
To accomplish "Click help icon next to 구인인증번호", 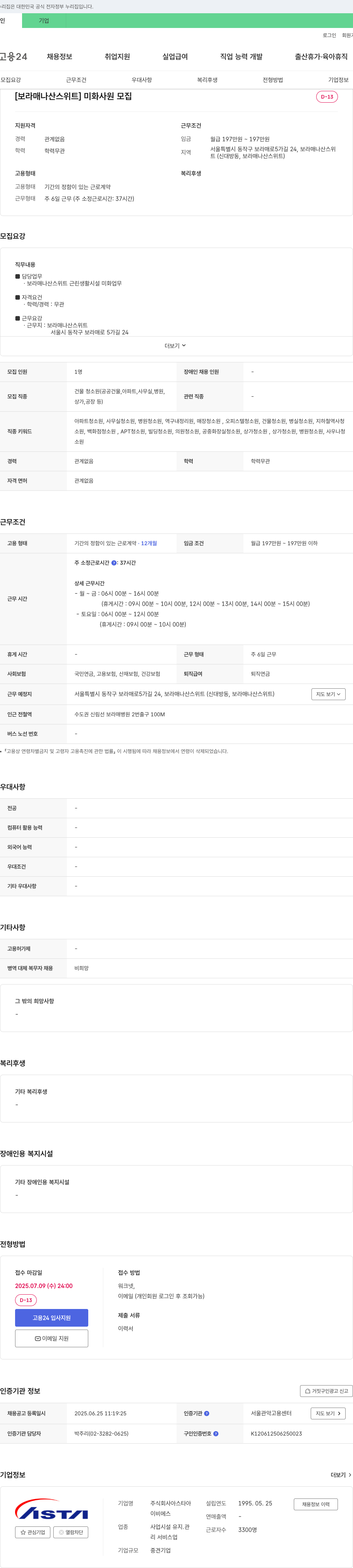I will pos(216,1433).
